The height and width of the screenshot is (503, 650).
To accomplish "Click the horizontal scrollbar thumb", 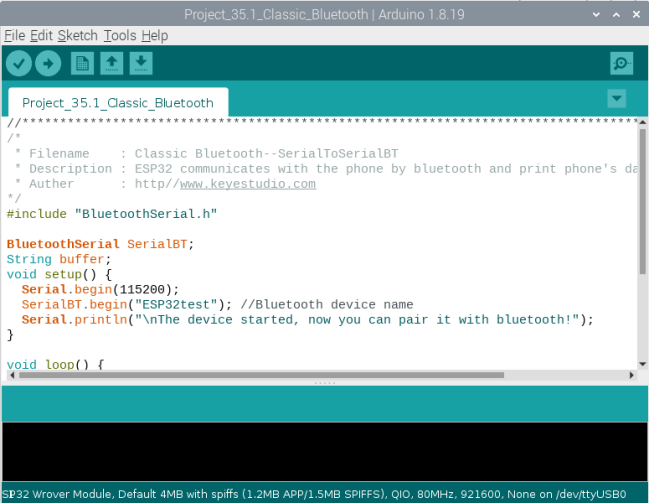I will [x=262, y=375].
